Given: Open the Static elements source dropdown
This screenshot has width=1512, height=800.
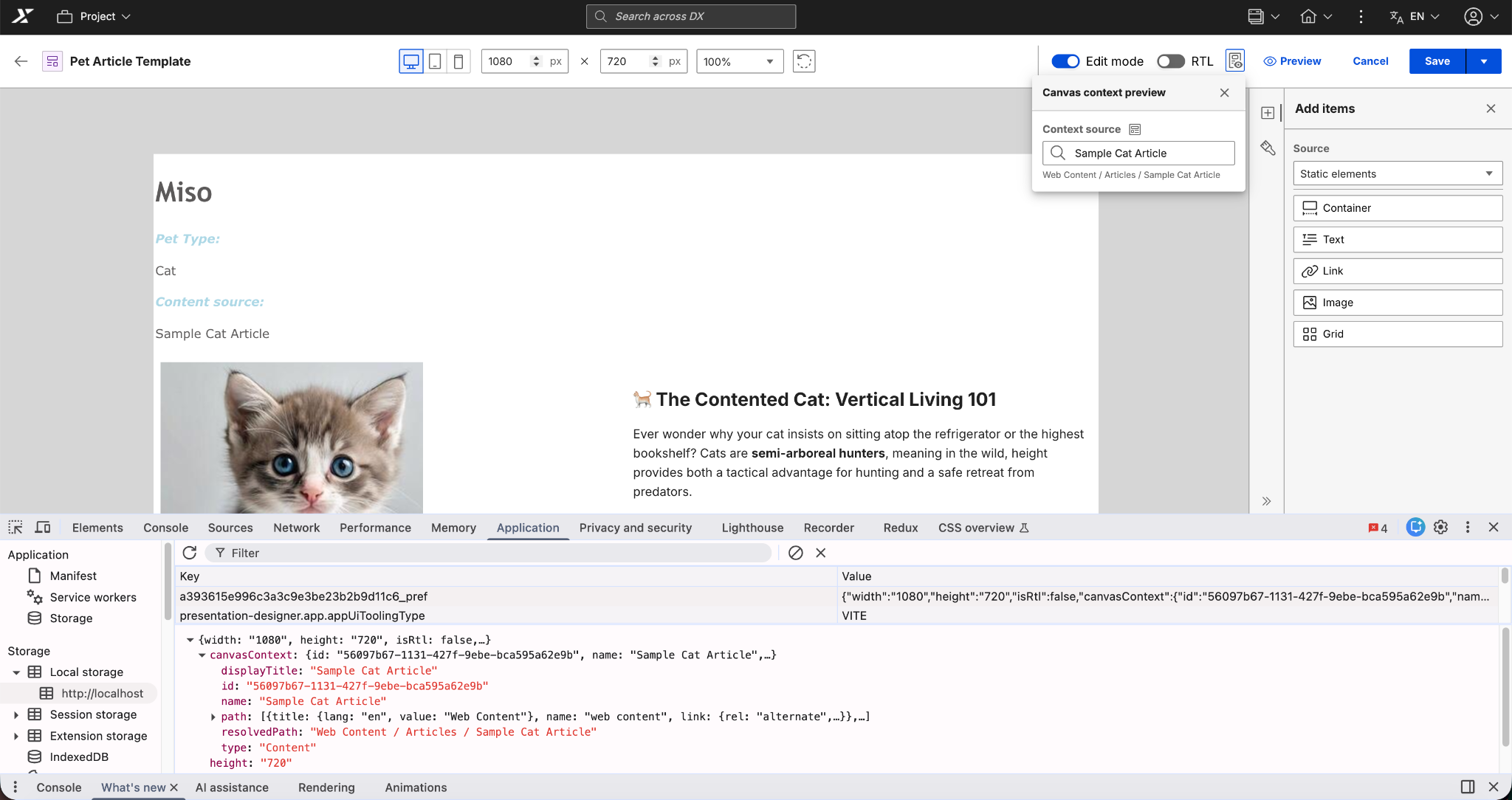Looking at the screenshot, I should click(1398, 173).
